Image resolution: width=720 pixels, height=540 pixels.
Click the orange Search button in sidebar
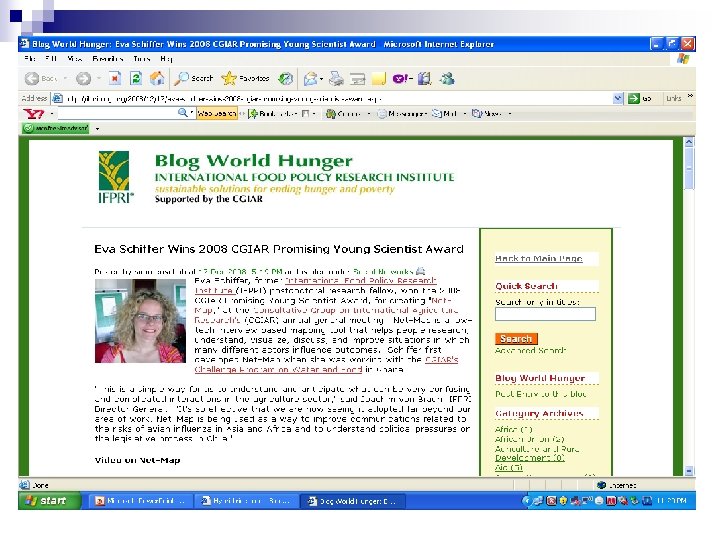click(516, 339)
